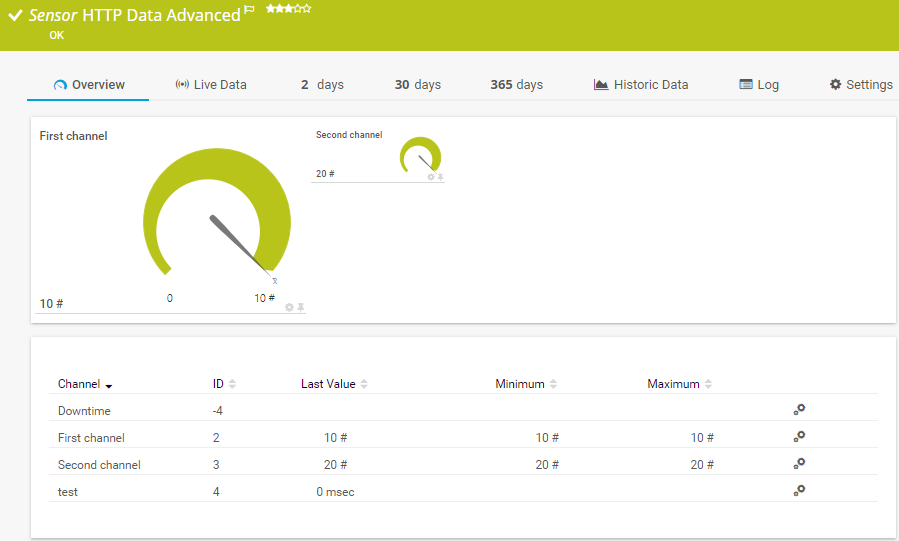Open settings gear for First channel gauge

(x=289, y=307)
